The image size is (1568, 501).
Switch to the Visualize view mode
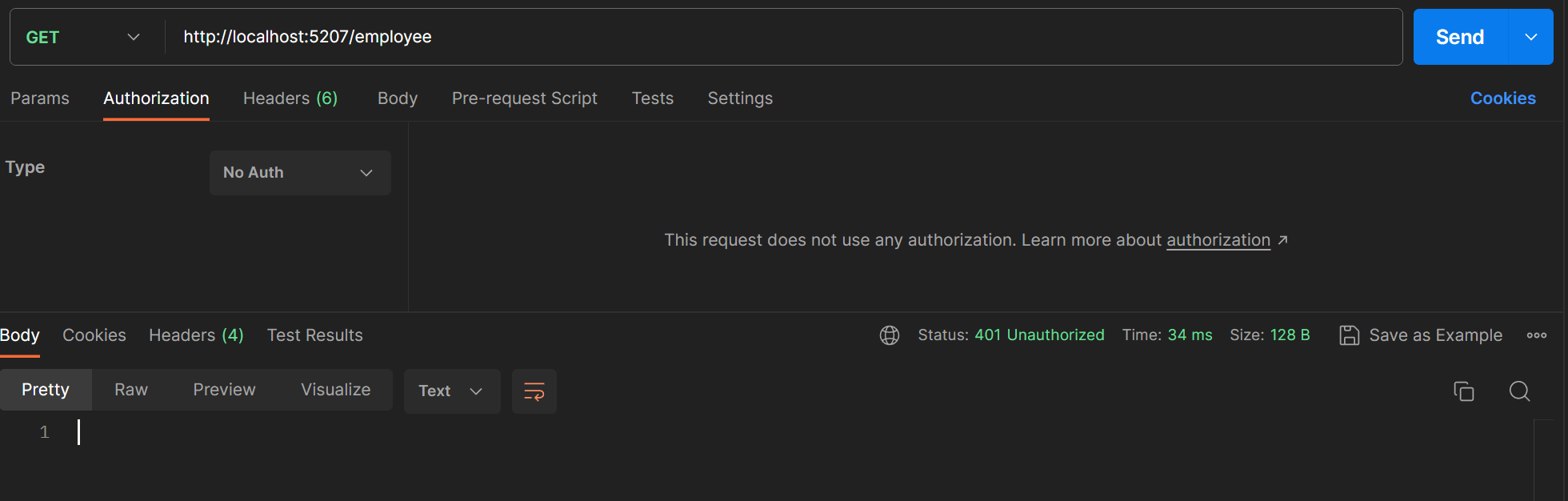click(x=336, y=390)
